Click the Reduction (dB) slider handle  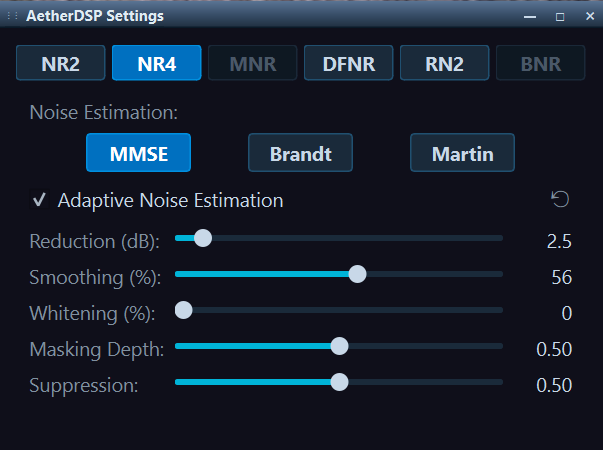(x=203, y=238)
